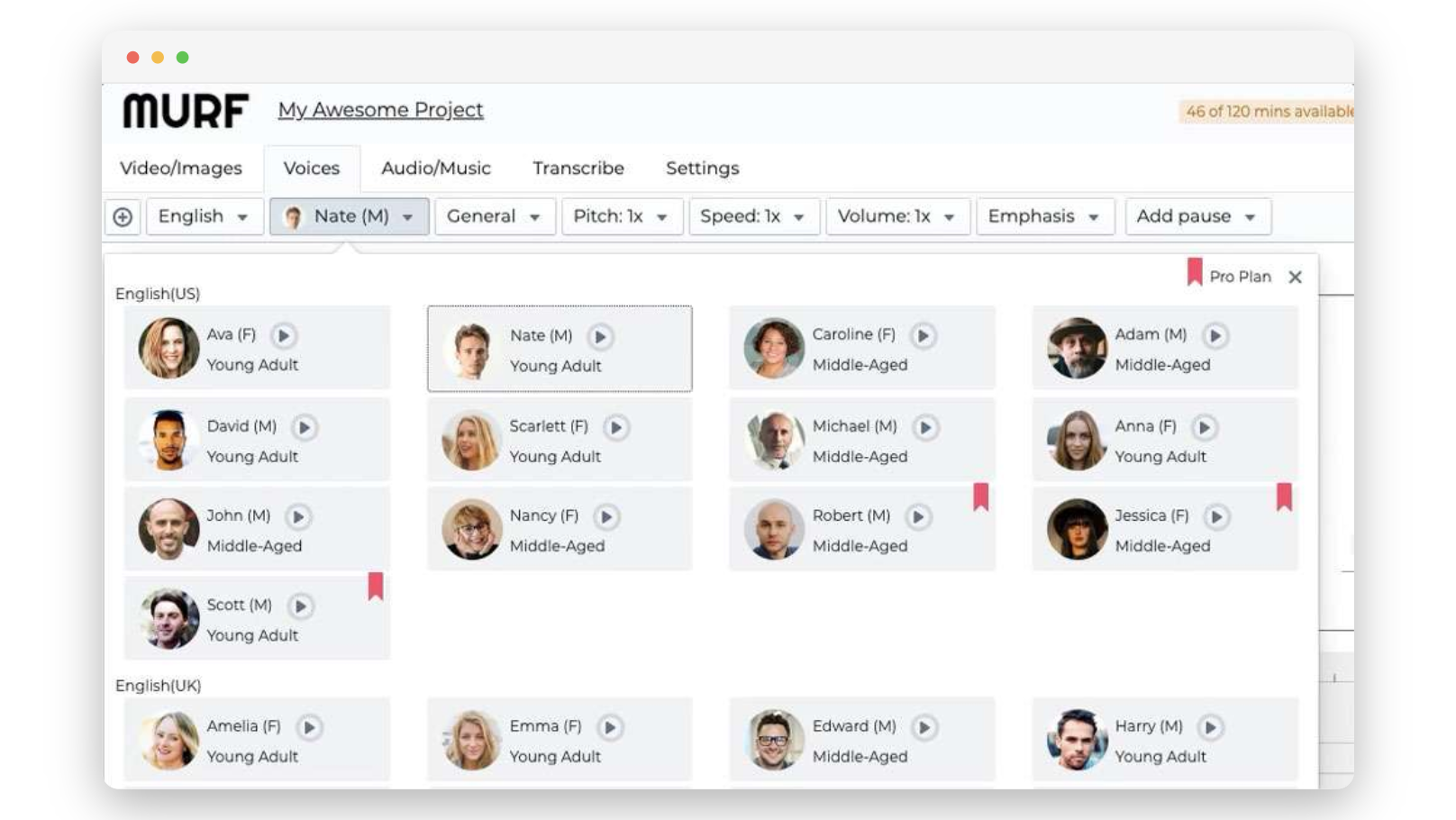Switch to the Audio/Music tab
Image resolution: width=1456 pixels, height=820 pixels.
pyautogui.click(x=435, y=168)
